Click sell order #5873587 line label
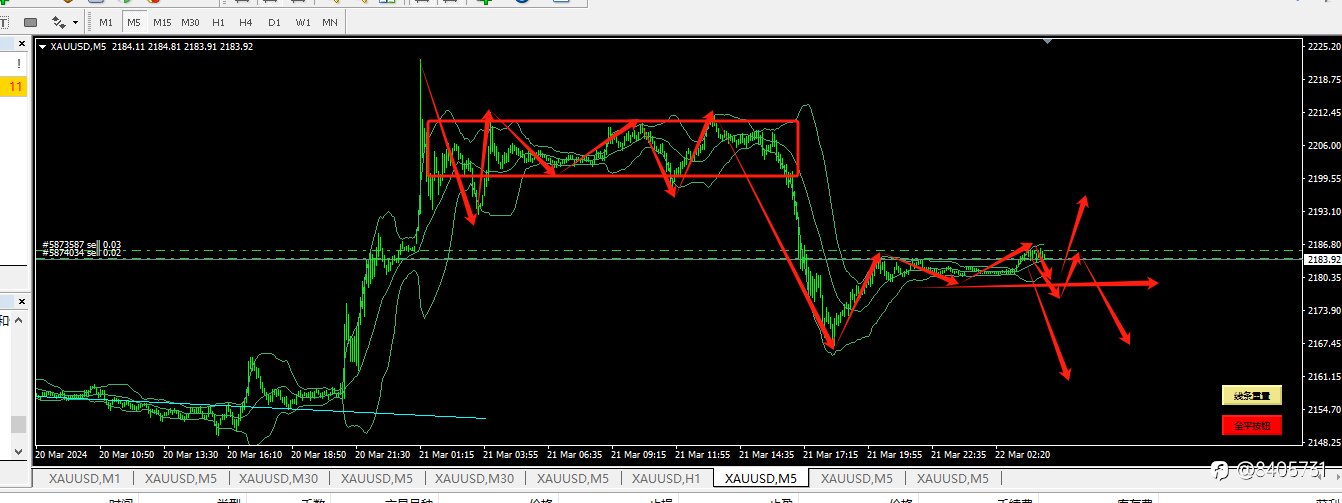 82,245
